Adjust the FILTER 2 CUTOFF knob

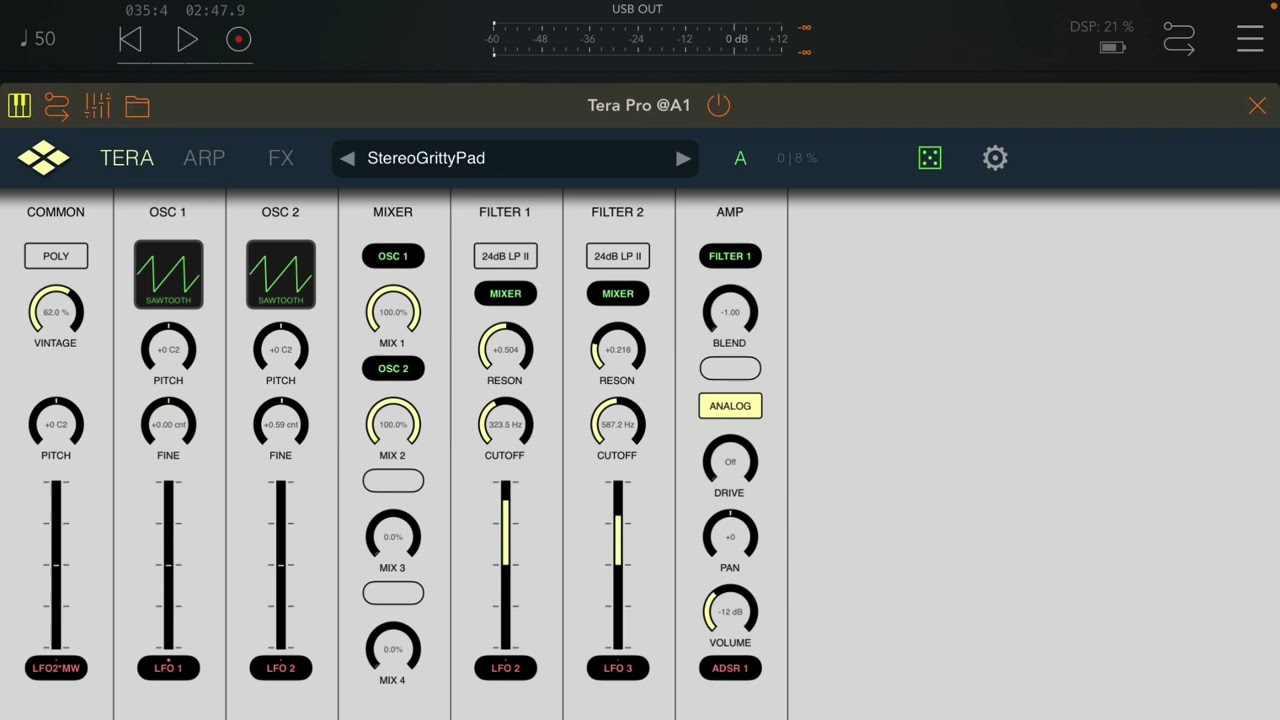[x=618, y=424]
